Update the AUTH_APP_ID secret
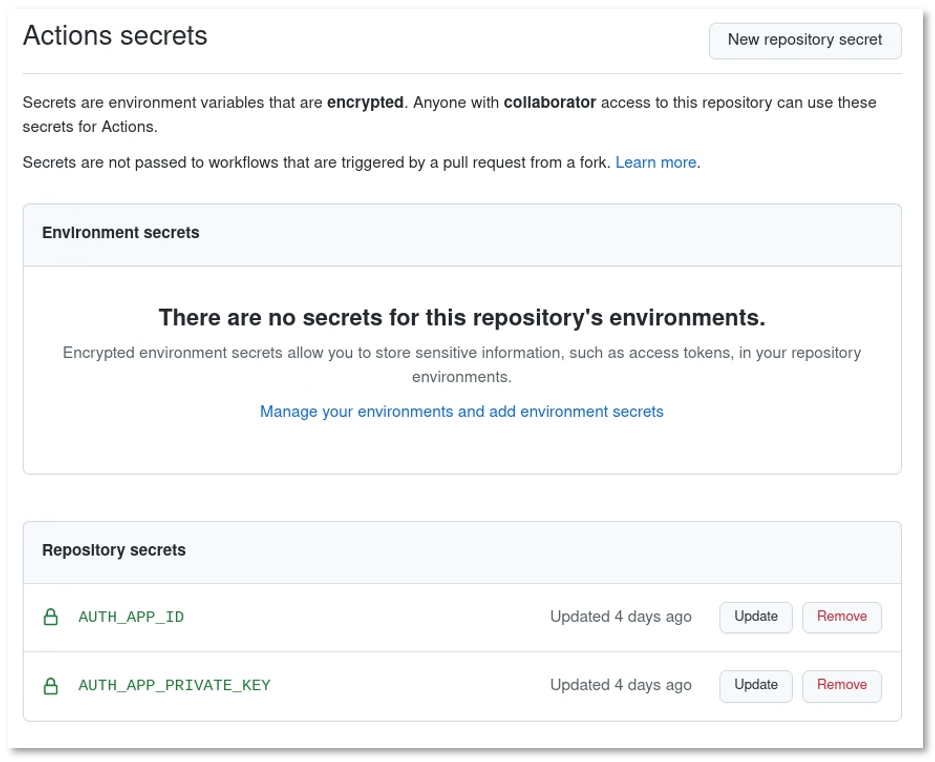935x762 pixels. [x=755, y=617]
